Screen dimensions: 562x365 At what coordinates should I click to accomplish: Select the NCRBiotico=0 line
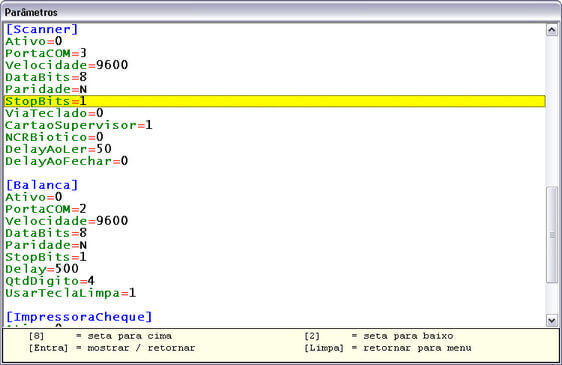54,137
